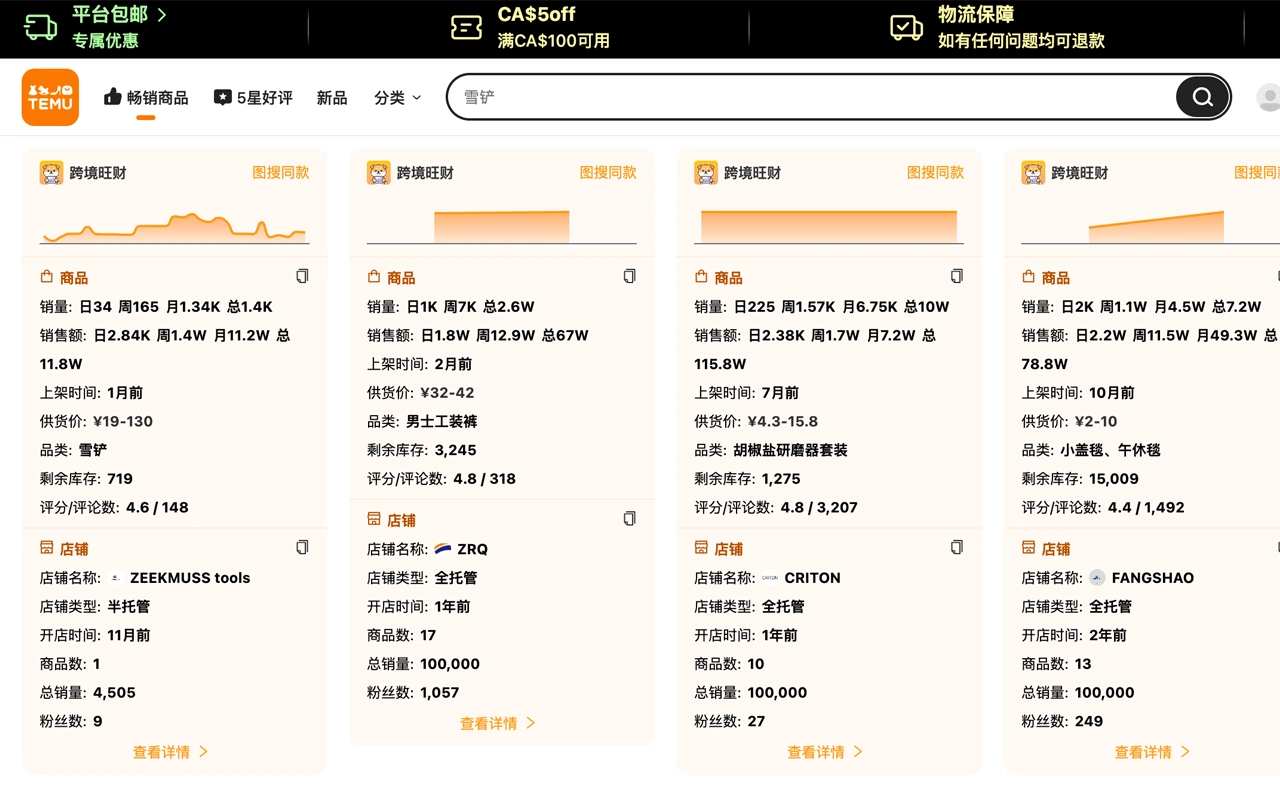Viewport: 1280px width, 800px height.
Task: Click the search magnifier icon
Action: point(1201,97)
